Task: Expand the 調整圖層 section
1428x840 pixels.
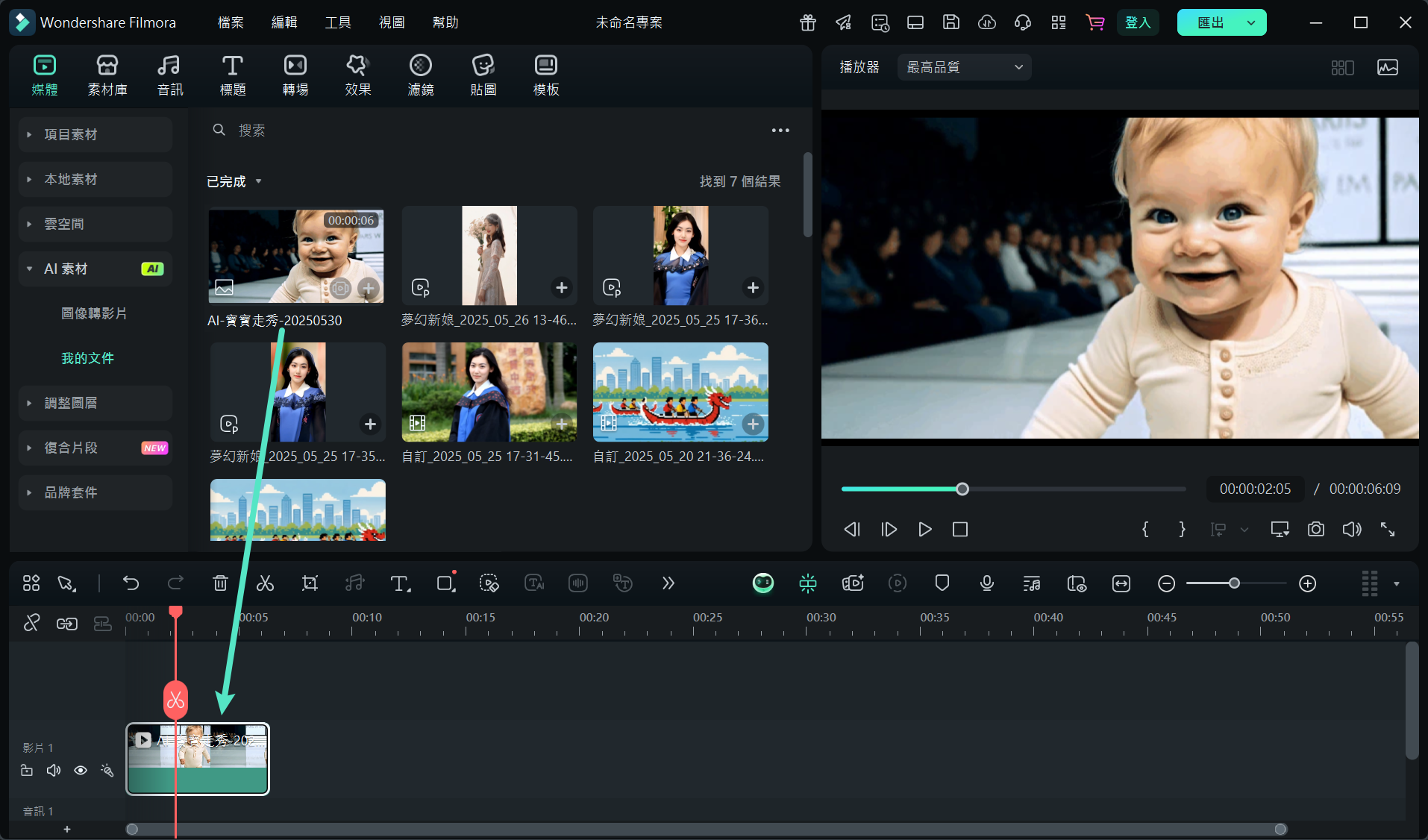Action: [x=95, y=403]
